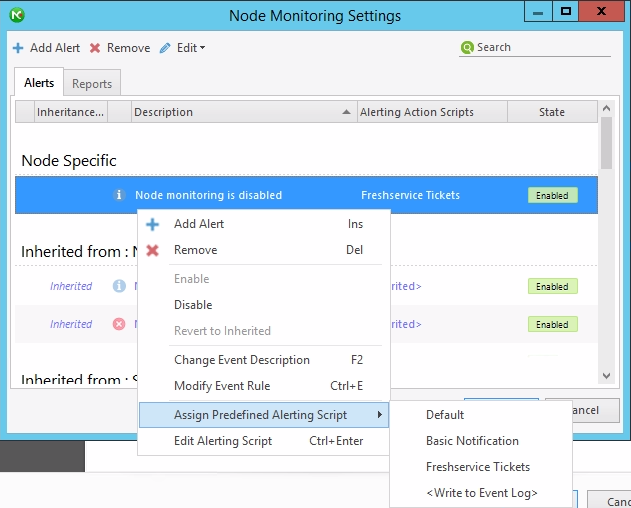
Task: Open the Edit dropdown arrow in toolbar
Action: pos(202,47)
